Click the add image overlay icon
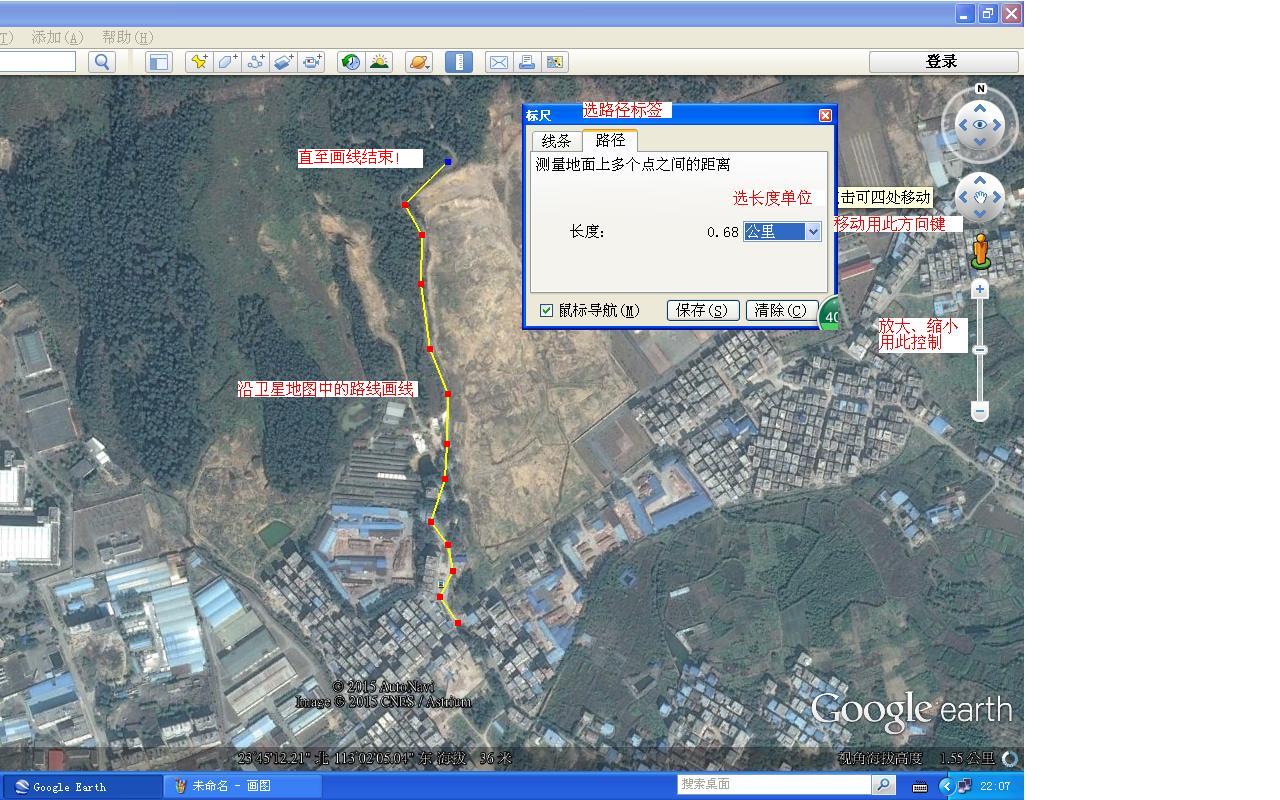 [284, 62]
